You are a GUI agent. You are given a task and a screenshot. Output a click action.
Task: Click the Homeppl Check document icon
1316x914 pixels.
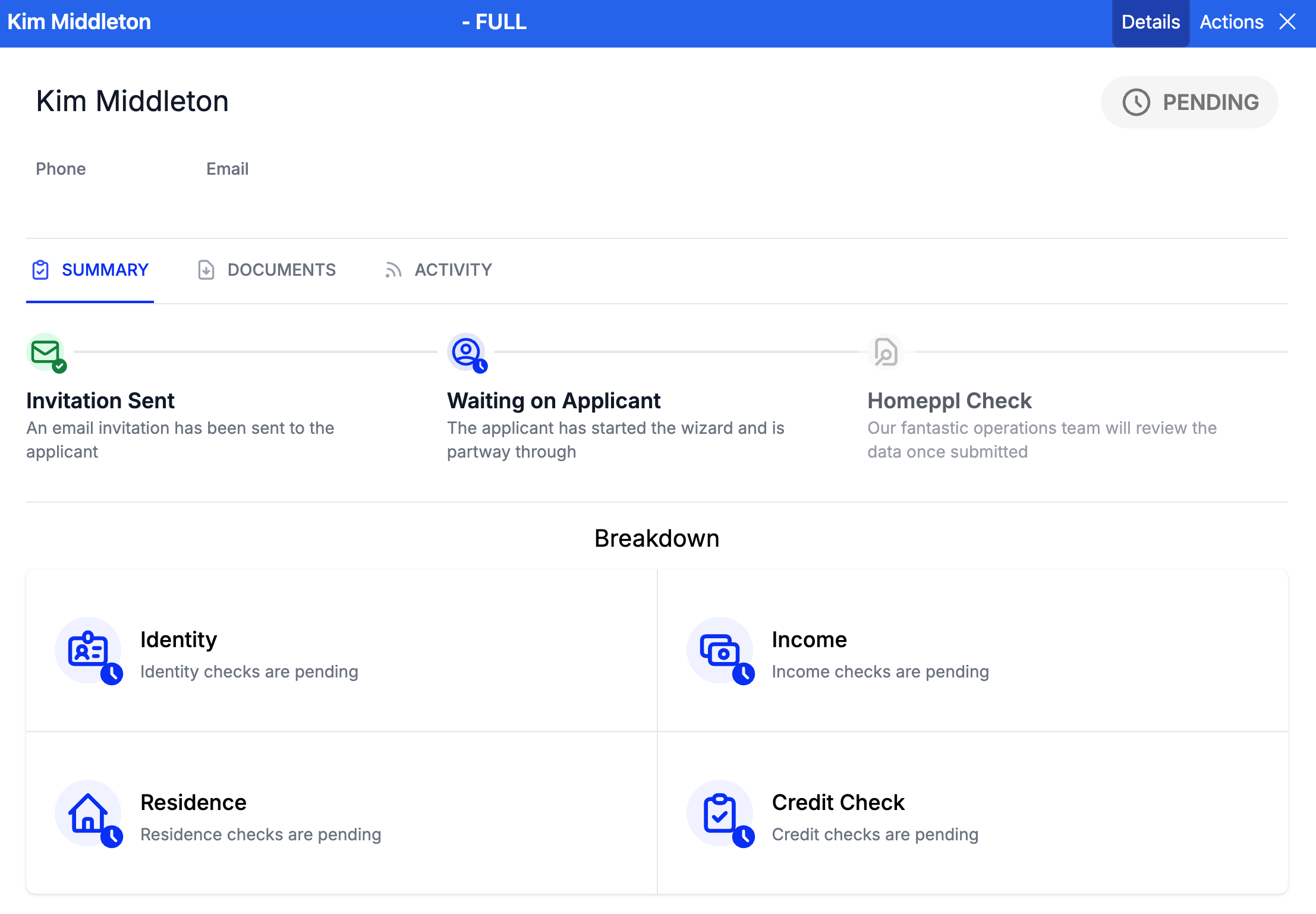(x=886, y=352)
